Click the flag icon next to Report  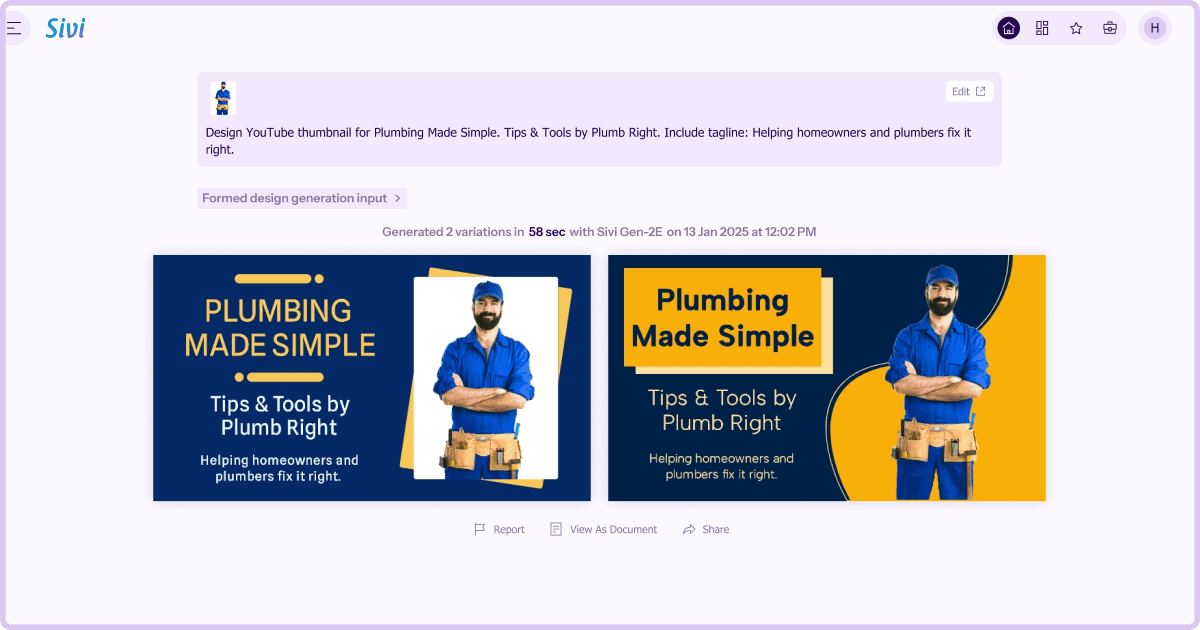479,529
